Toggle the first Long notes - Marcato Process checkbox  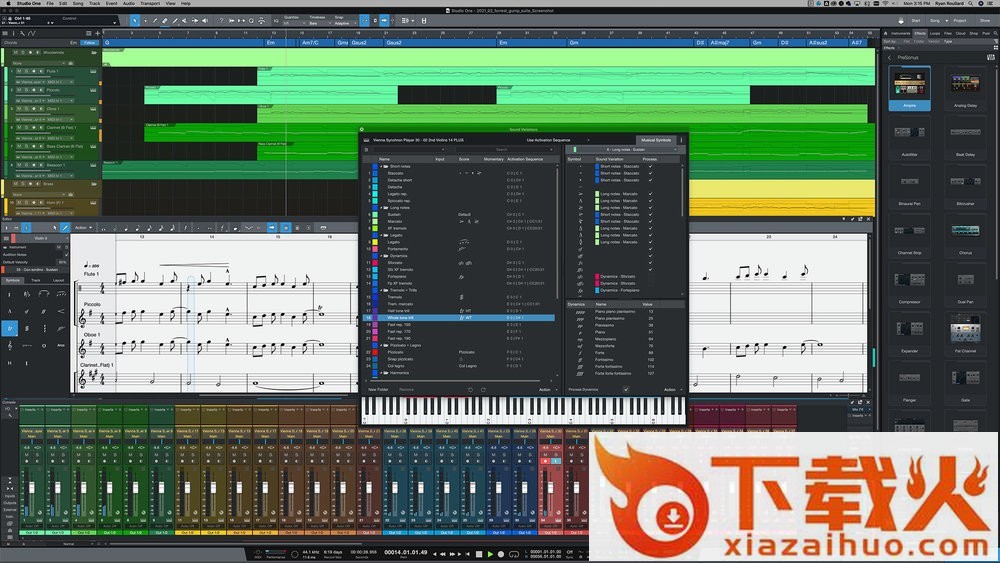pos(651,194)
